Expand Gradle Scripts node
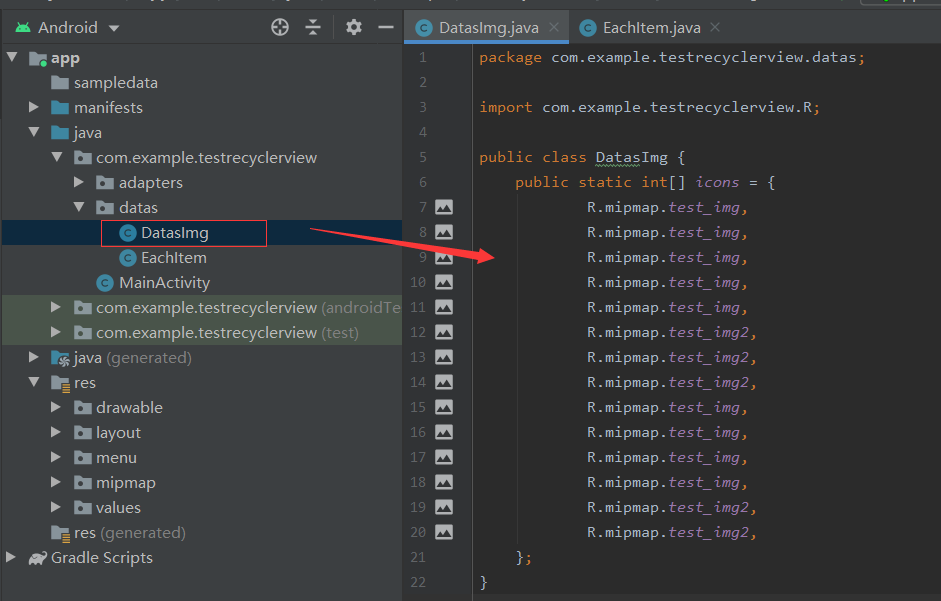This screenshot has height=601, width=941. point(11,557)
